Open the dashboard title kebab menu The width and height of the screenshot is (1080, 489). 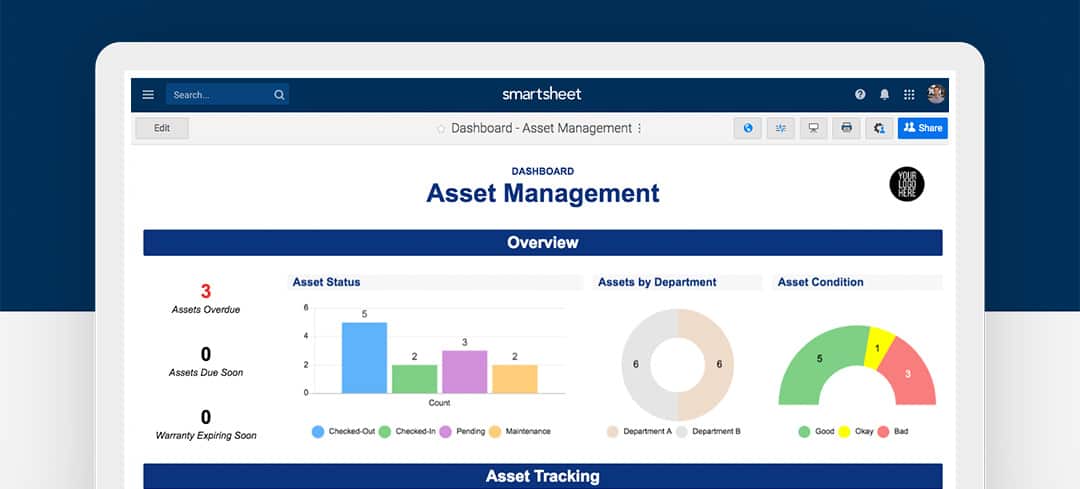tap(640, 129)
